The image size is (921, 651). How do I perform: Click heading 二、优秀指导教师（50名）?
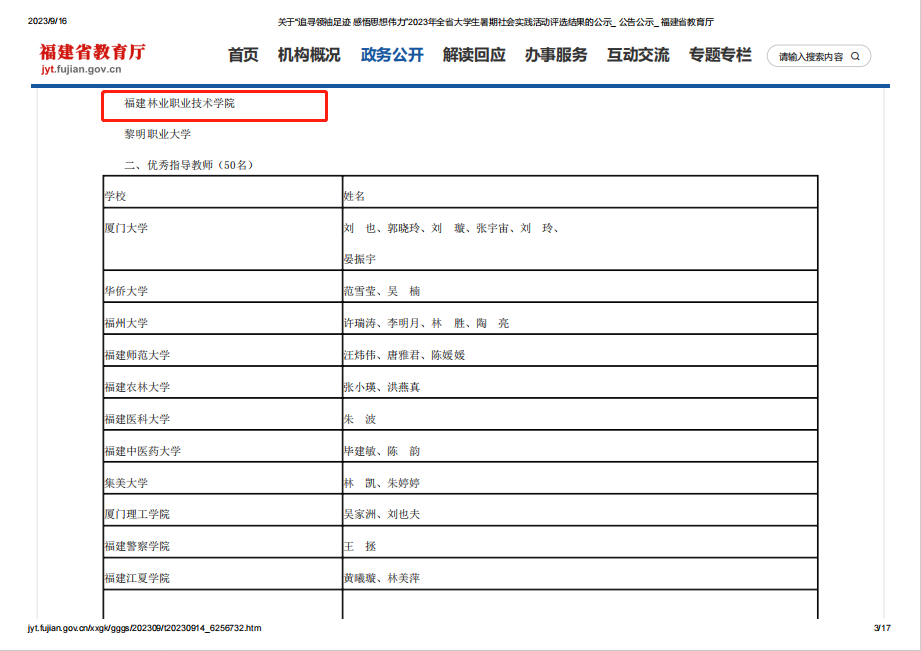(189, 165)
